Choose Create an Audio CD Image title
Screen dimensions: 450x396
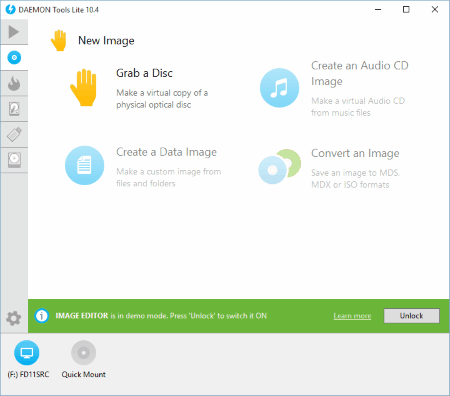click(x=360, y=73)
